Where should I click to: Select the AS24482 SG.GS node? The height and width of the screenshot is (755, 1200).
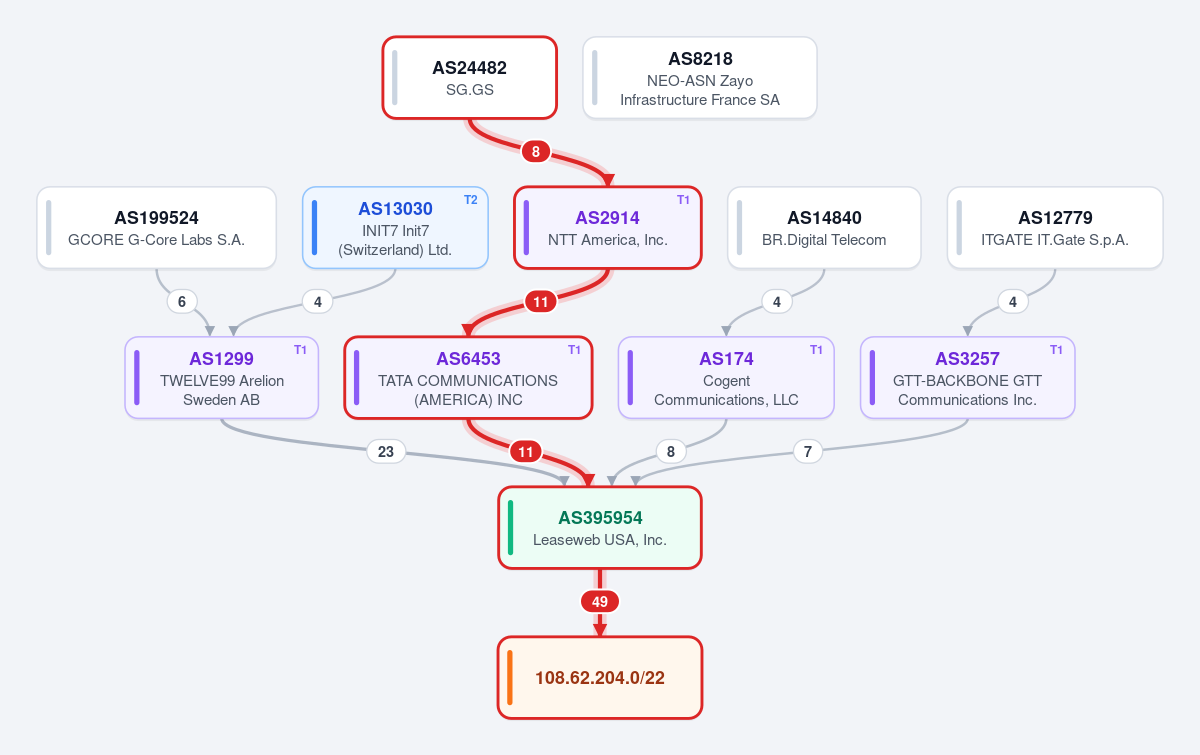(x=470, y=78)
